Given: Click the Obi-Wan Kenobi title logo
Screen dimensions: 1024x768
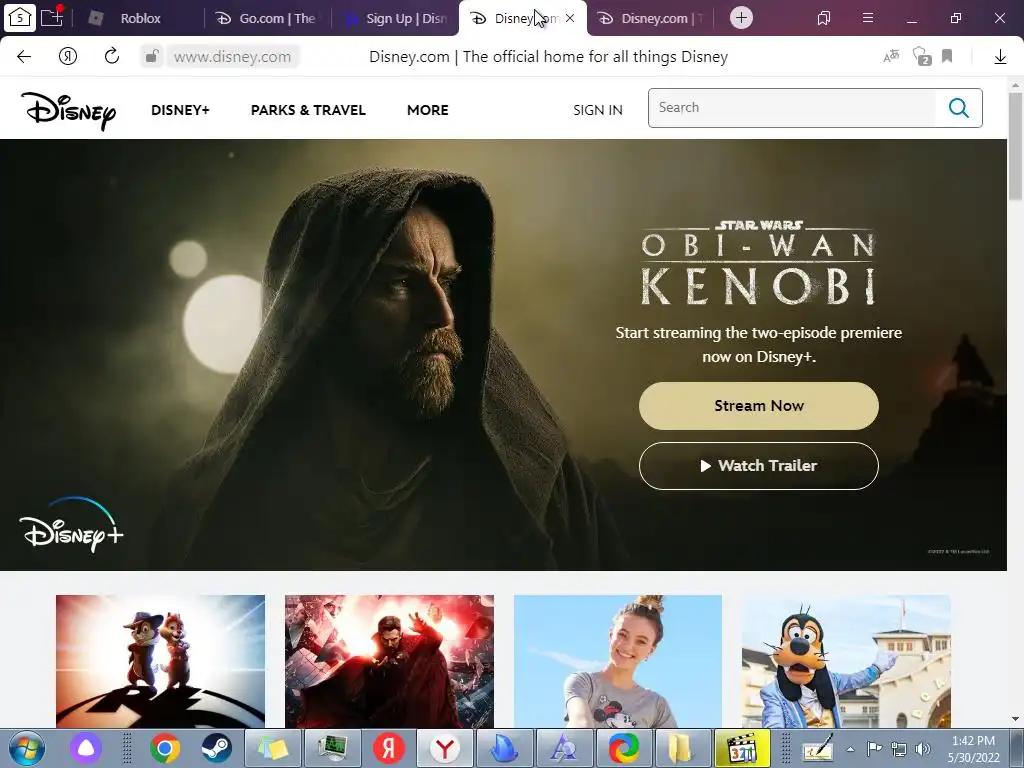Looking at the screenshot, I should click(x=758, y=263).
